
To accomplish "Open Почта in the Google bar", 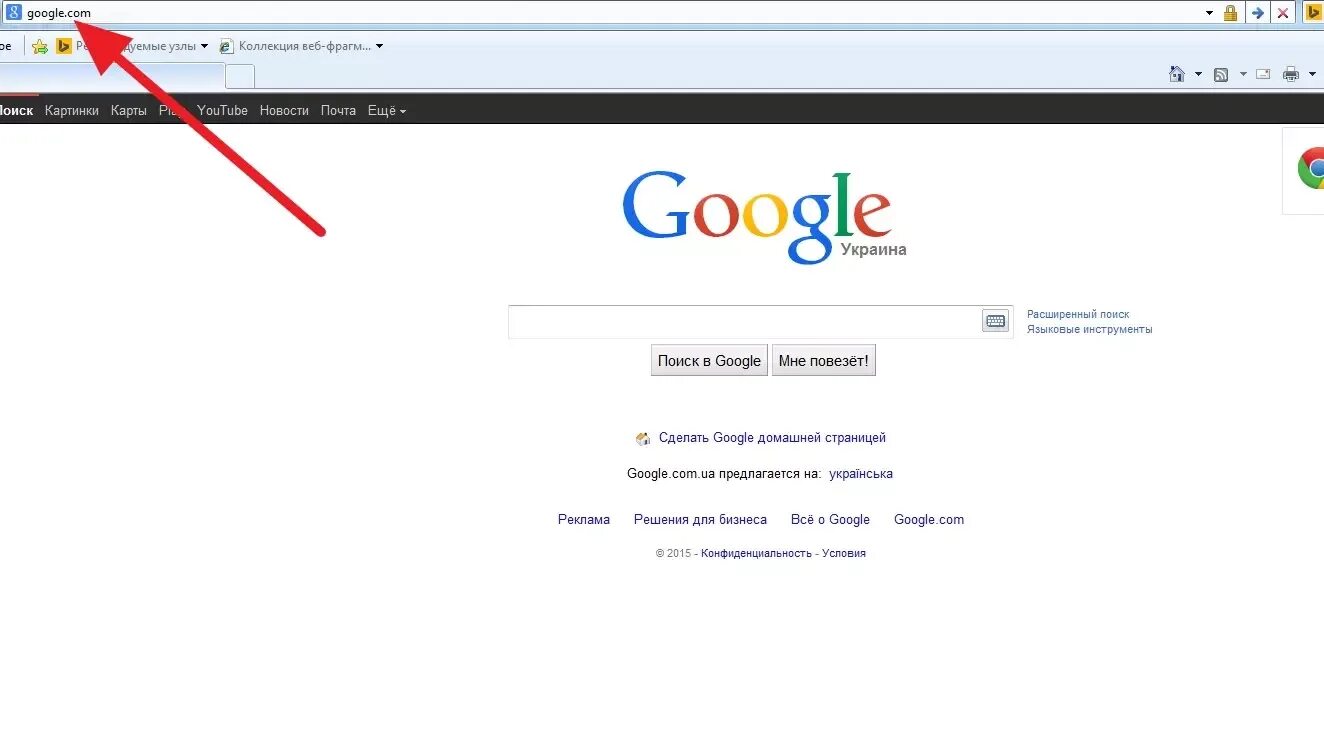I will point(338,111).
